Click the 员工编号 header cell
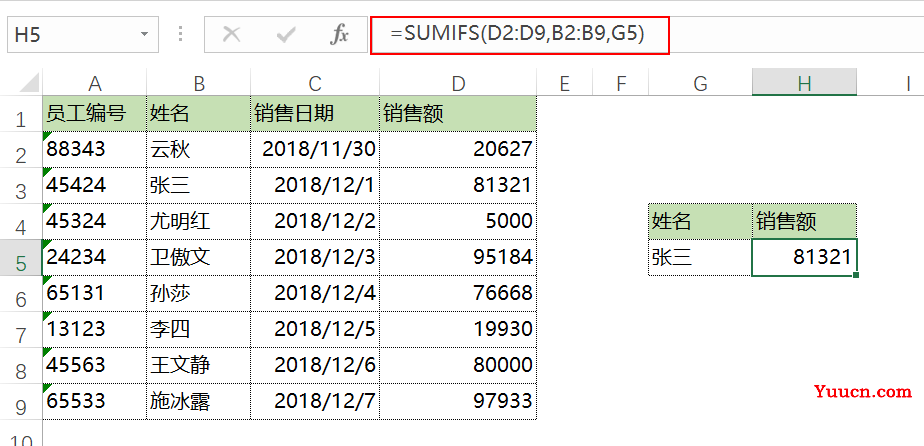 pyautogui.click(x=94, y=114)
